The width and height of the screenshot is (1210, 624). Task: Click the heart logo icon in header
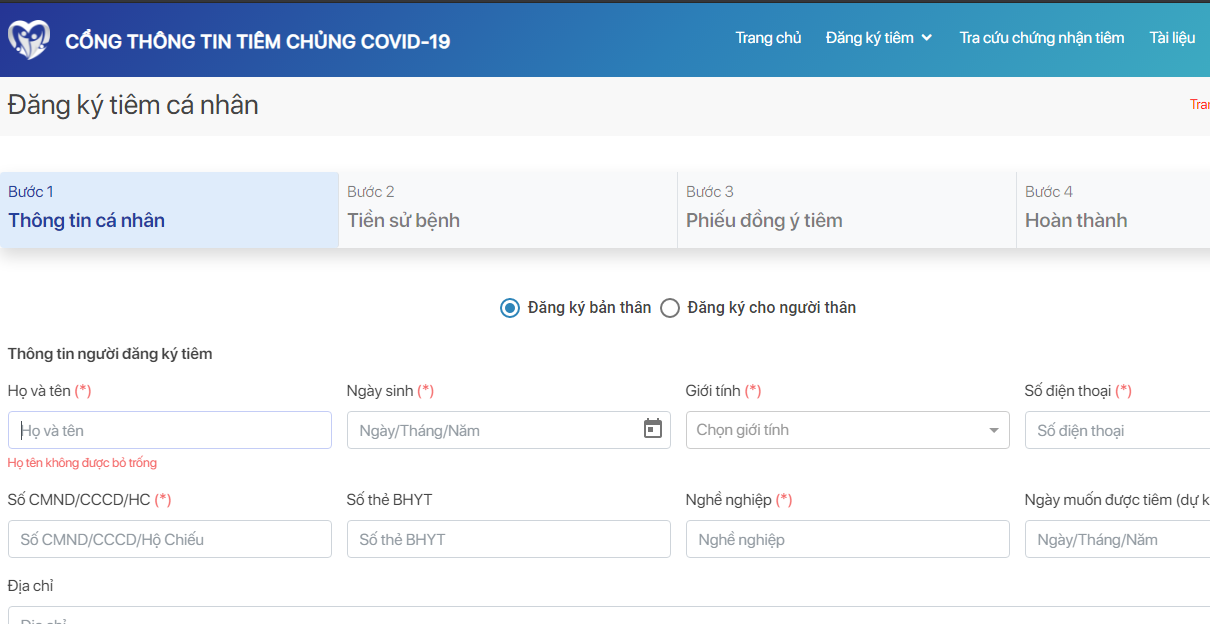[28, 40]
